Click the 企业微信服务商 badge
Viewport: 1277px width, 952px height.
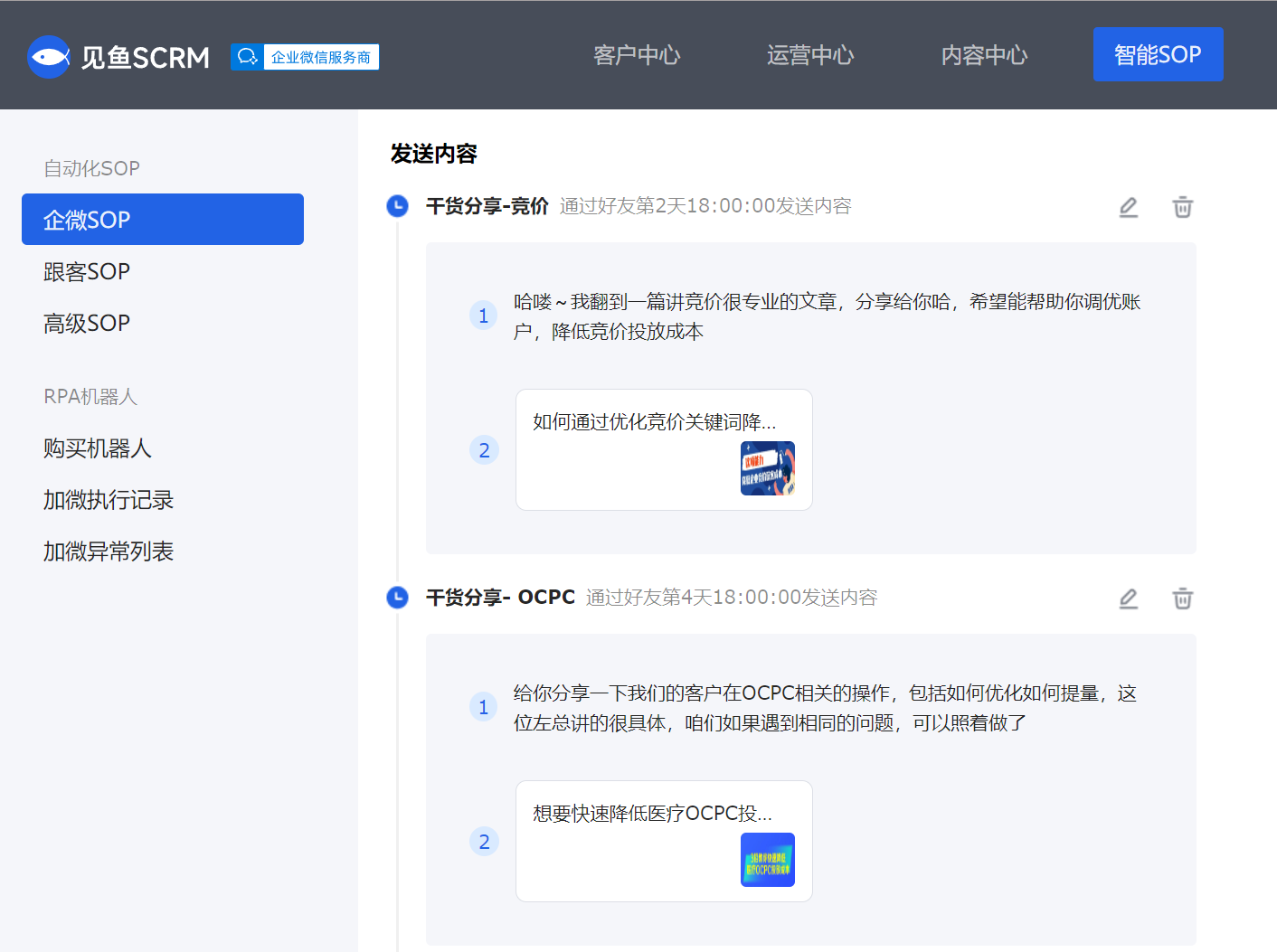(x=305, y=57)
